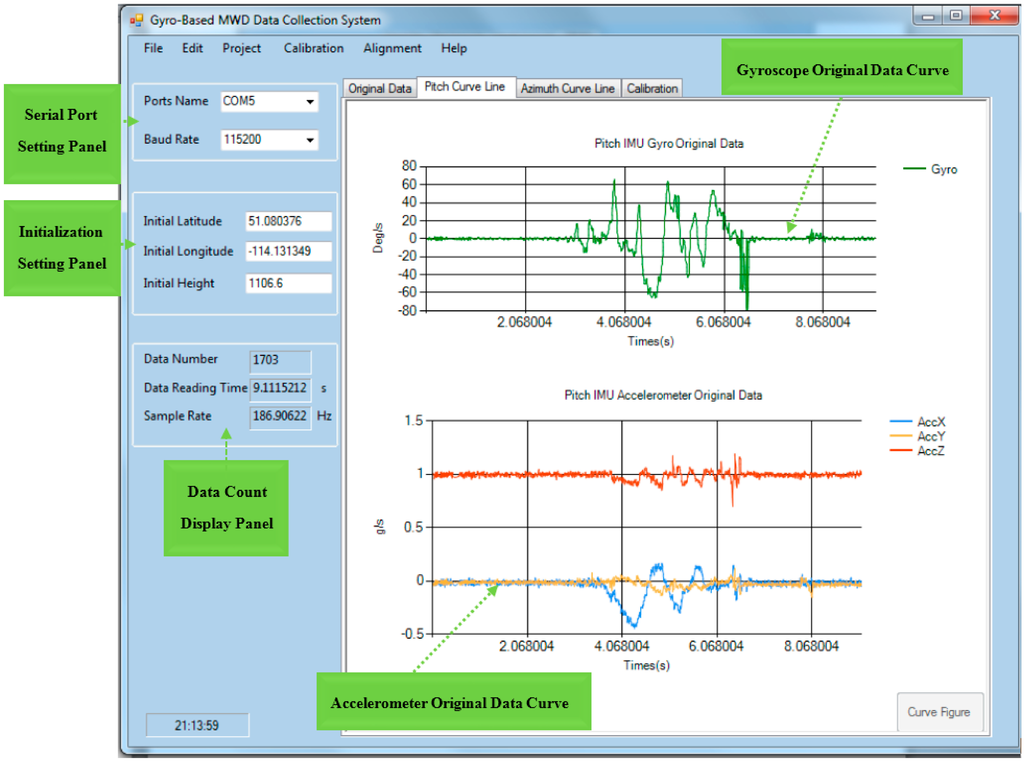This screenshot has width=1024, height=761.
Task: Open the Edit menu
Action: tap(192, 48)
